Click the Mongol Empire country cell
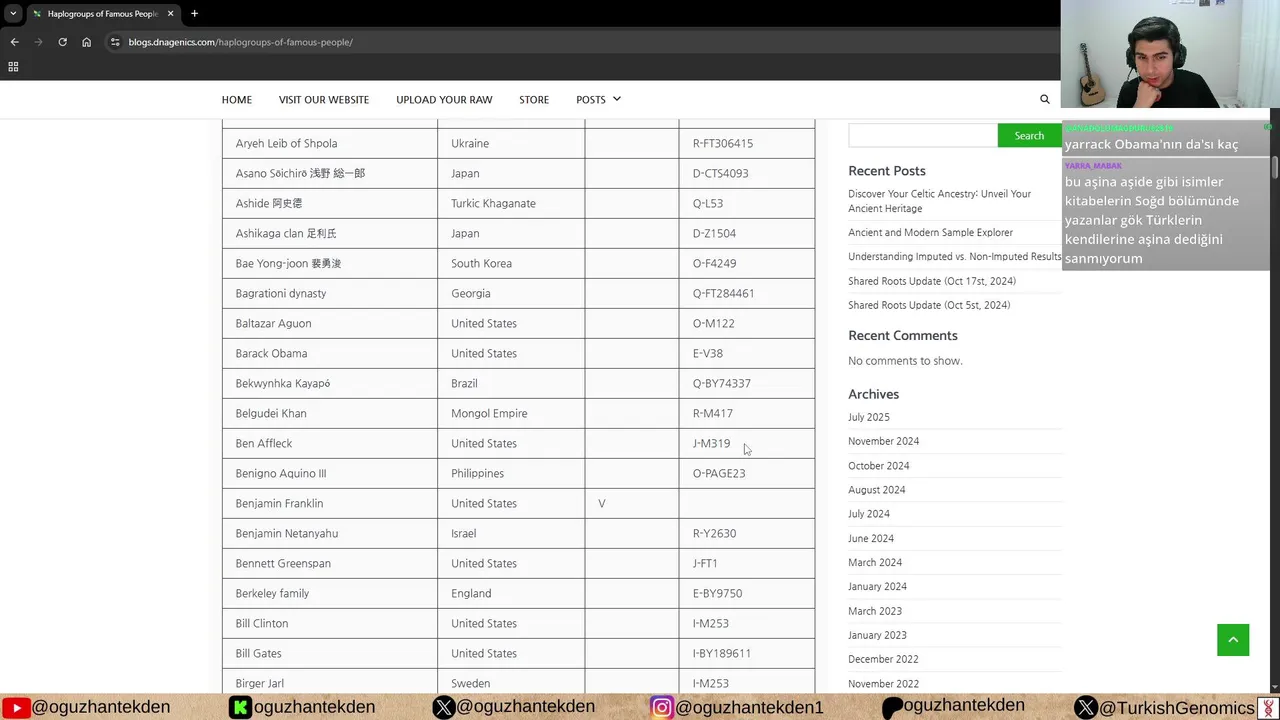 tap(511, 413)
